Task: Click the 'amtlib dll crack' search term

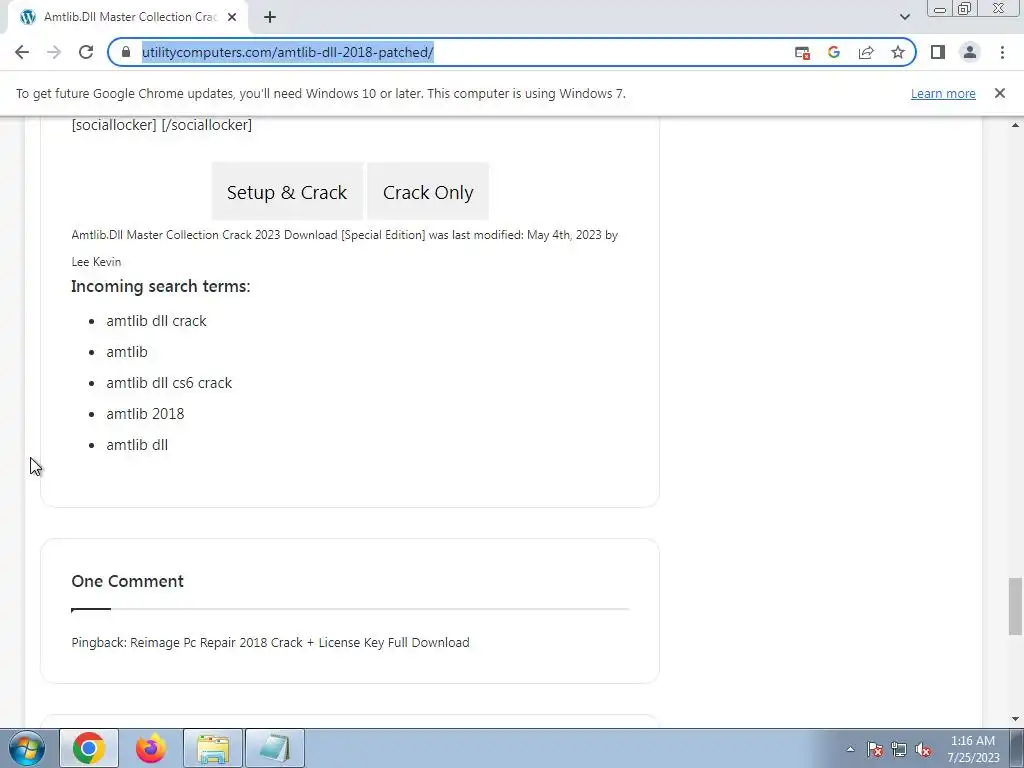Action: (x=156, y=321)
